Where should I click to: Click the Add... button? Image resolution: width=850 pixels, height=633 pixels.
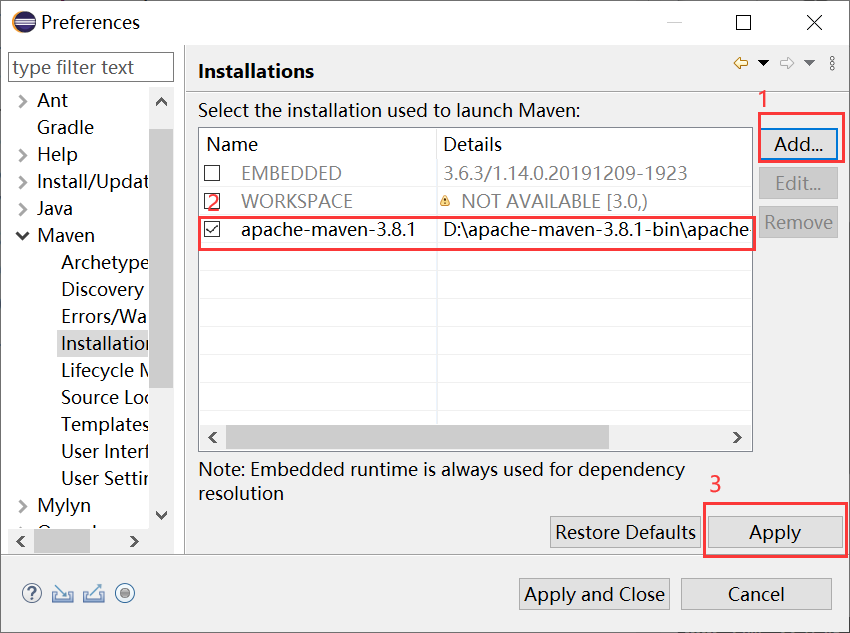click(x=798, y=144)
